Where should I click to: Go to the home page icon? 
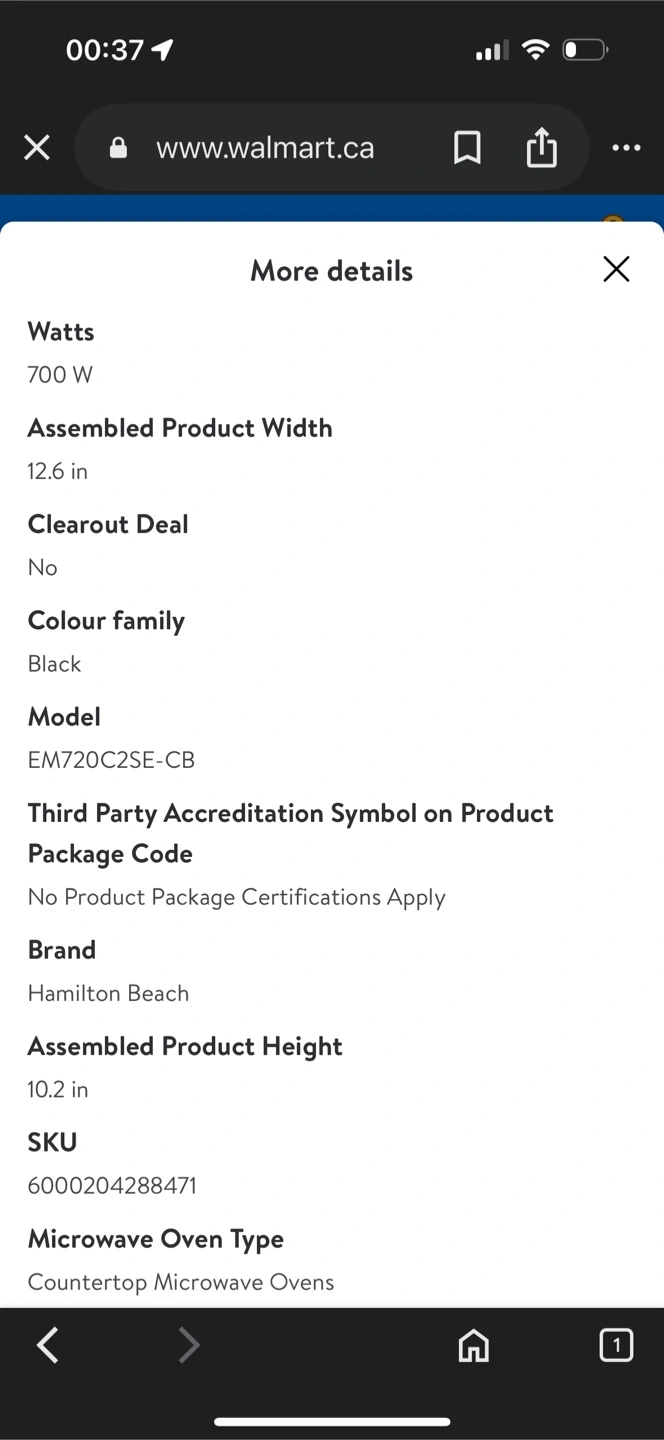click(x=473, y=1346)
